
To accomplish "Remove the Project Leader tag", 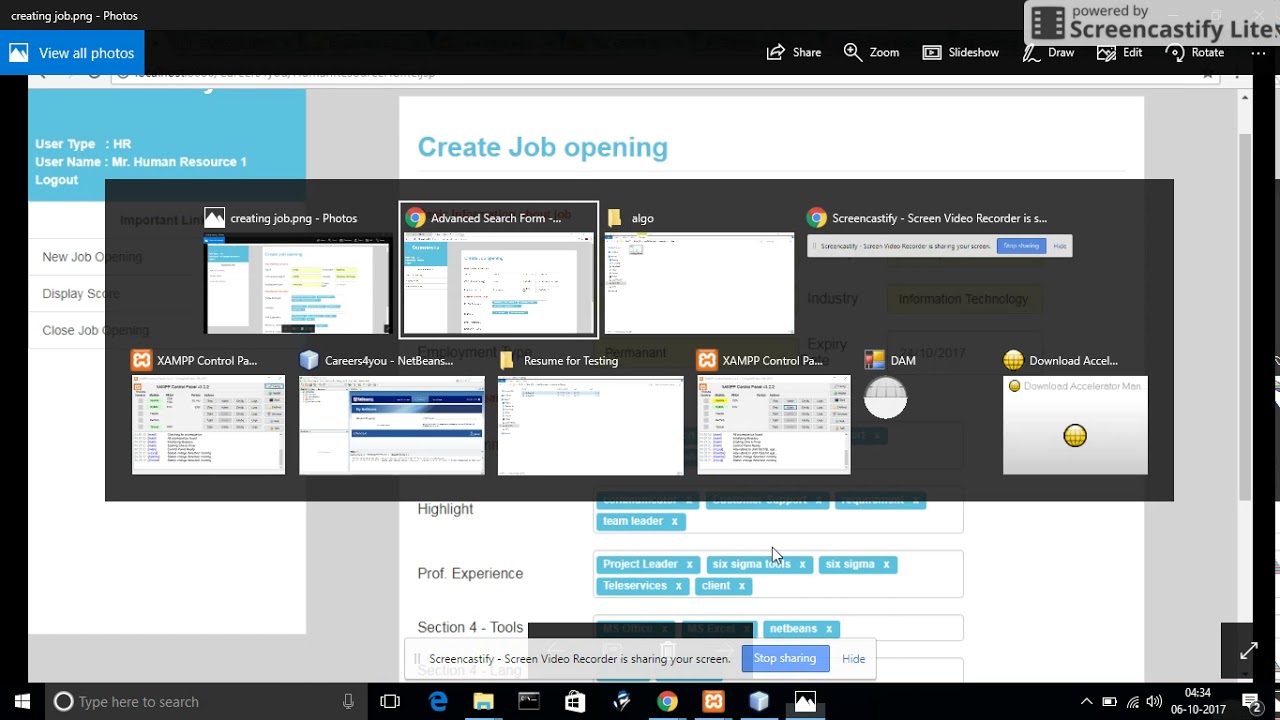I will [689, 565].
